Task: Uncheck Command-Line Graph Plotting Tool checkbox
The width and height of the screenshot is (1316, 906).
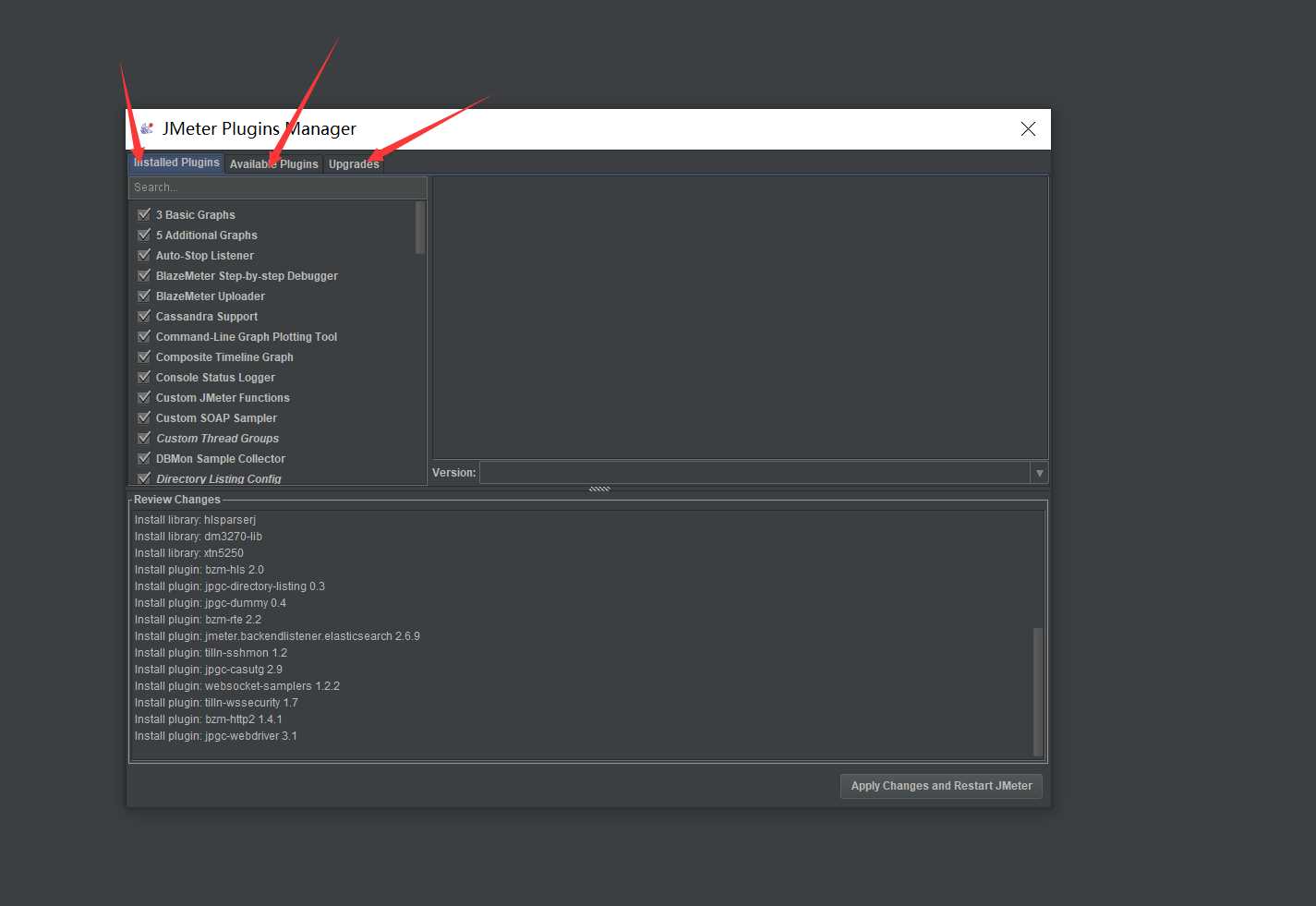Action: point(144,336)
